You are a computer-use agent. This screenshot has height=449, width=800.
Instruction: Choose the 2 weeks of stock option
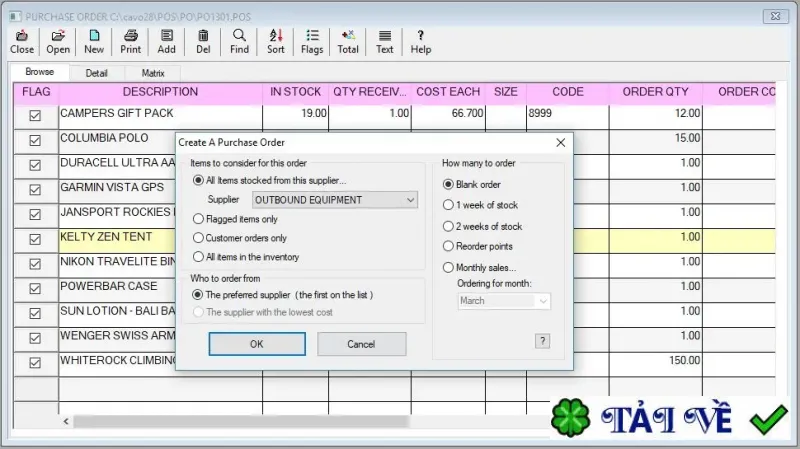[x=483, y=226]
